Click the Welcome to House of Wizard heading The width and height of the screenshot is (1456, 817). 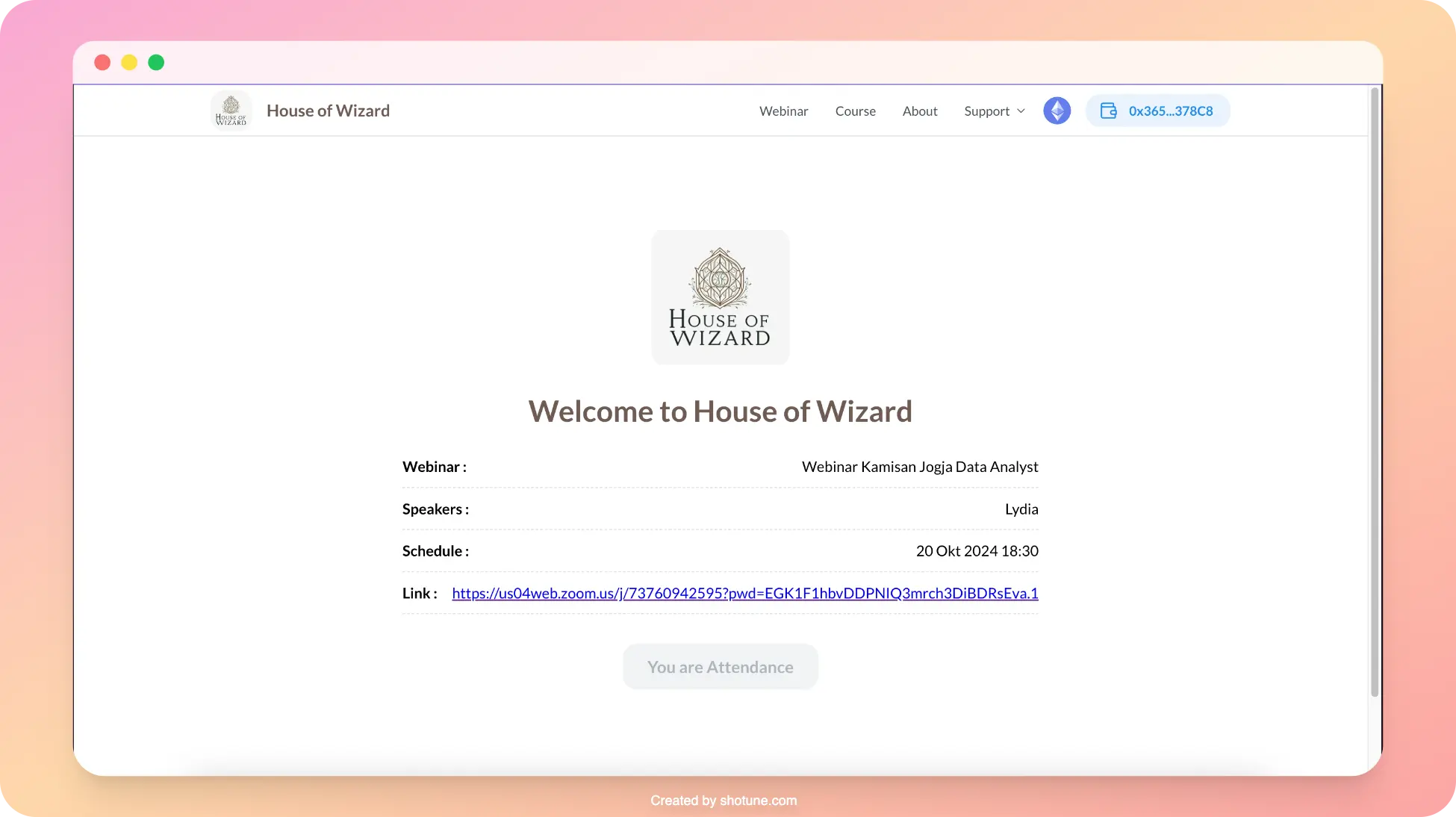click(720, 411)
